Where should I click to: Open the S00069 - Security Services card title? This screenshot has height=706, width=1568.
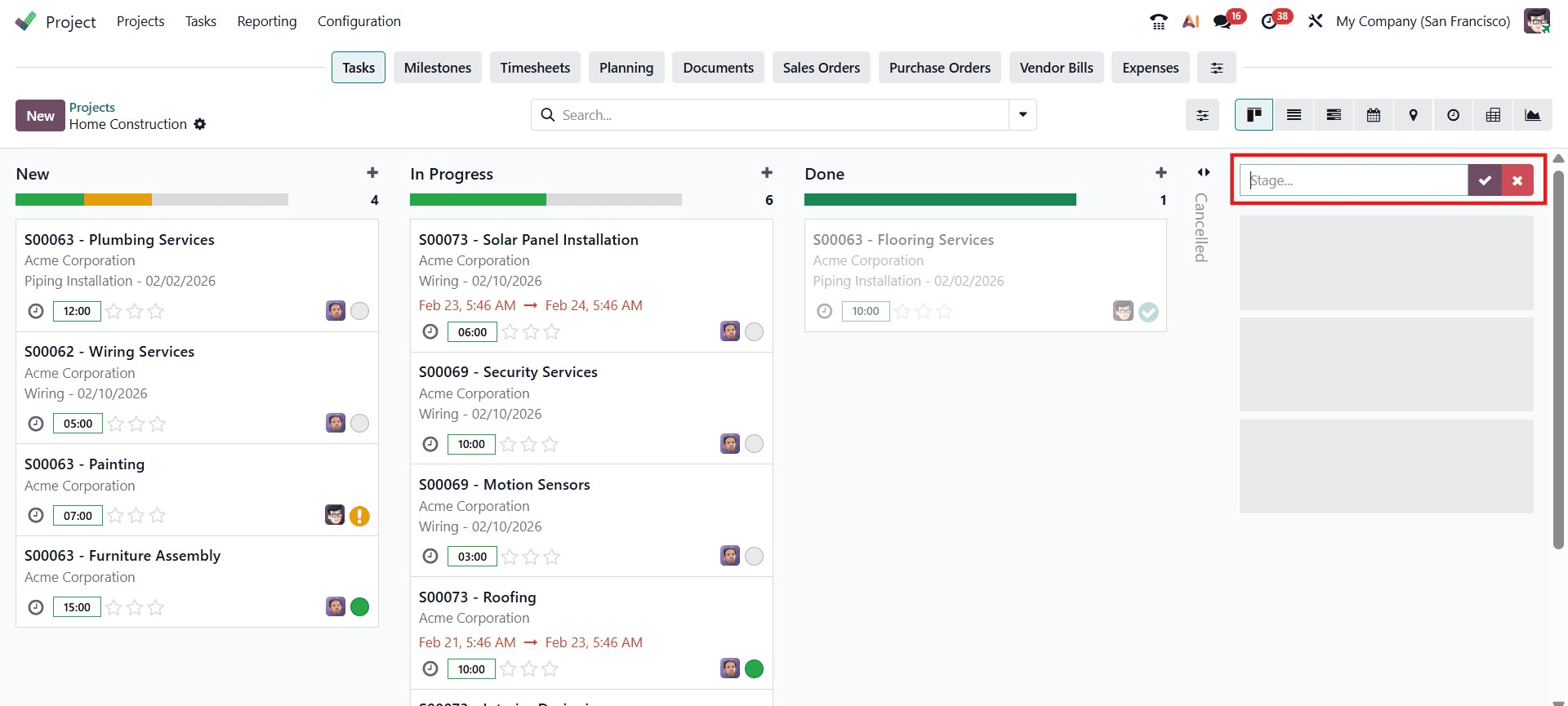(x=508, y=372)
